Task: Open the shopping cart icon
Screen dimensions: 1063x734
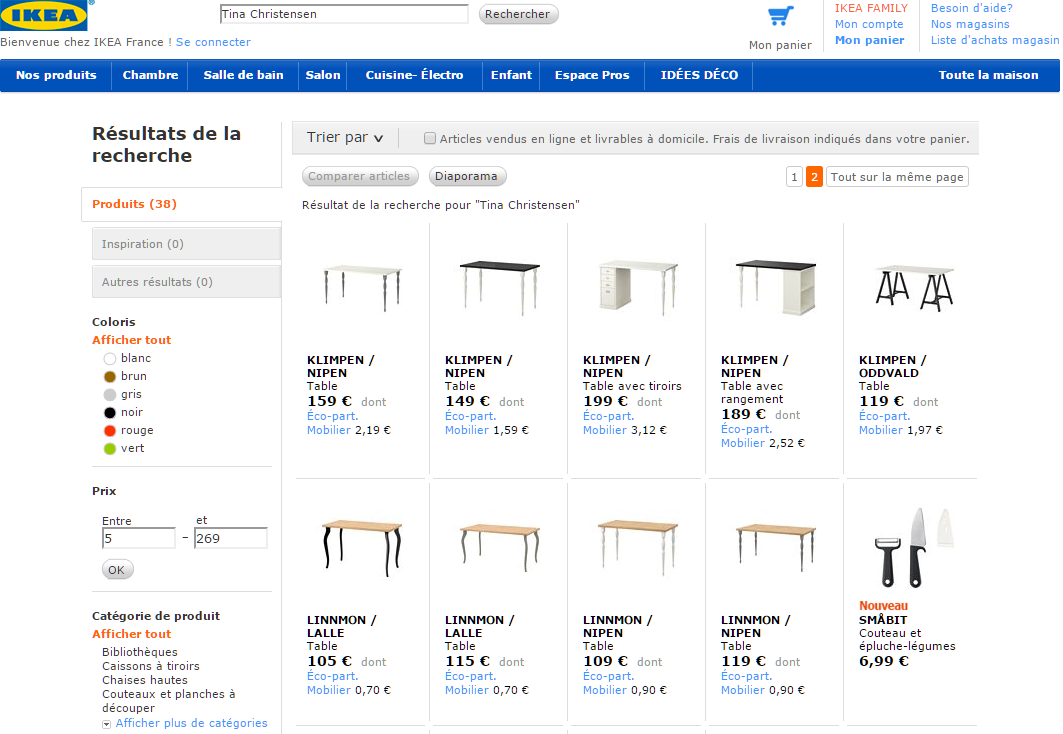Action: click(780, 16)
